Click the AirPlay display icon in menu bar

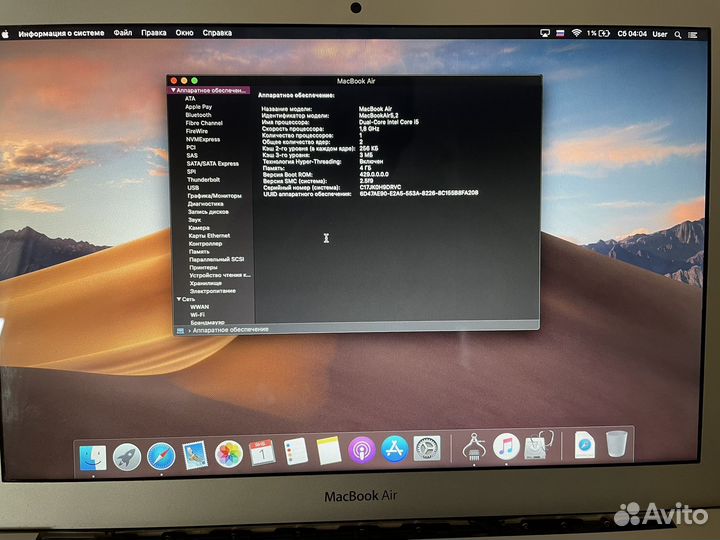(x=545, y=33)
